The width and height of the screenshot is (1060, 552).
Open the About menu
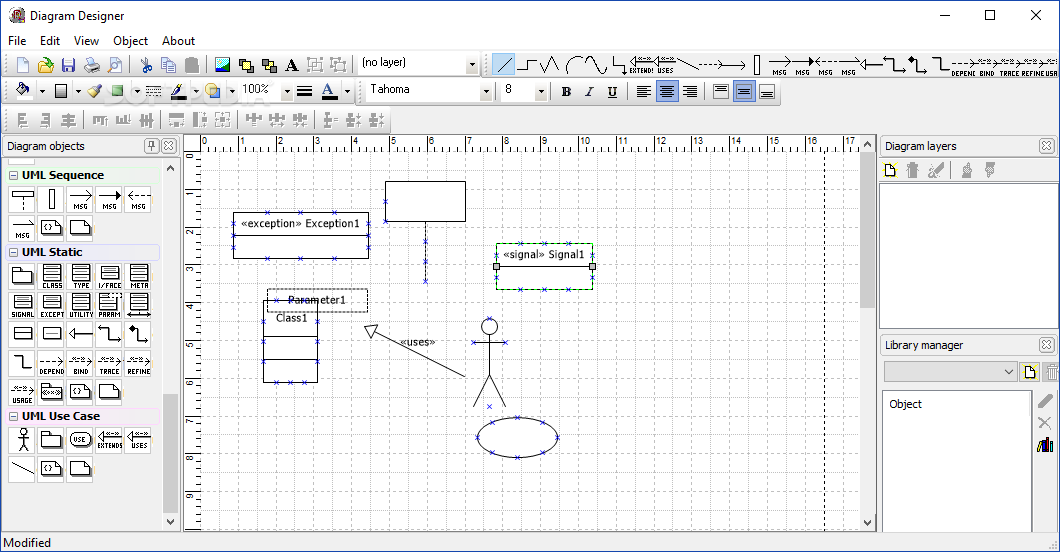tap(178, 41)
